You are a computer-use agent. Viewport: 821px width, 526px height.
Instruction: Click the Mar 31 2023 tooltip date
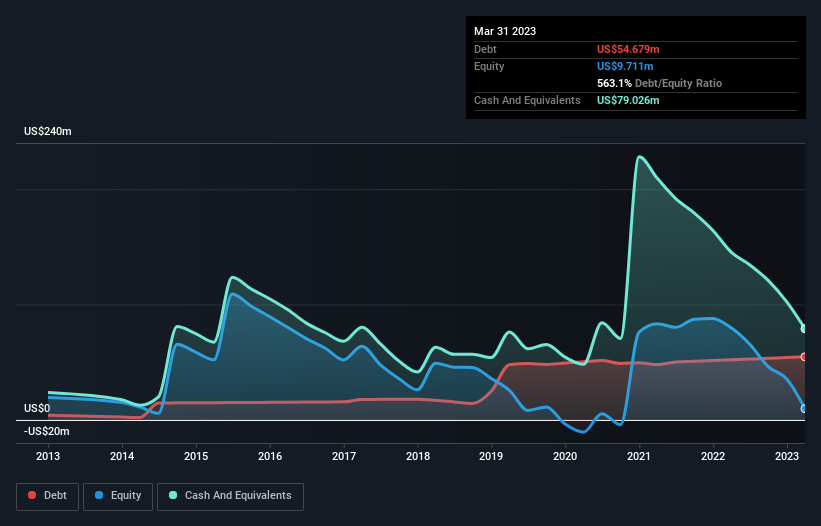[505, 31]
